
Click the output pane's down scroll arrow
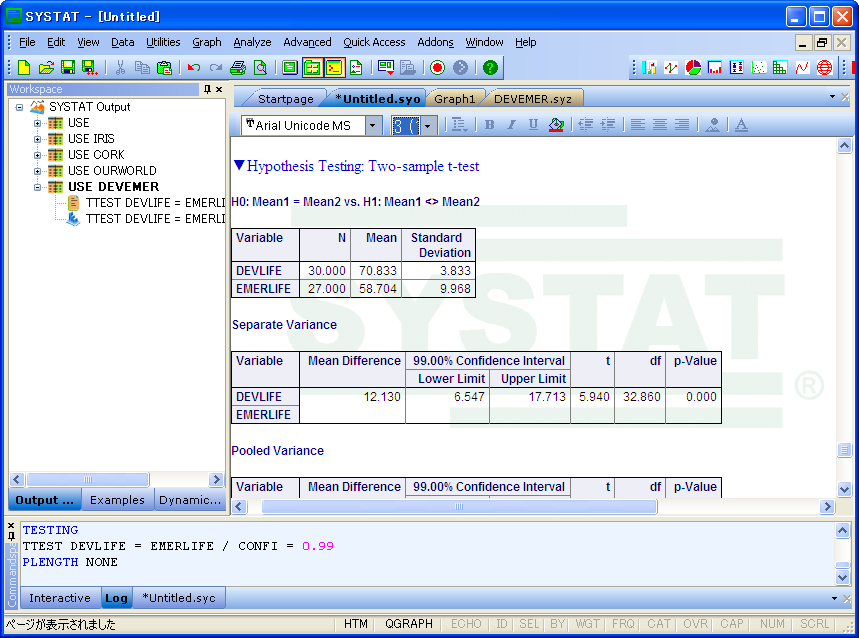tap(844, 489)
